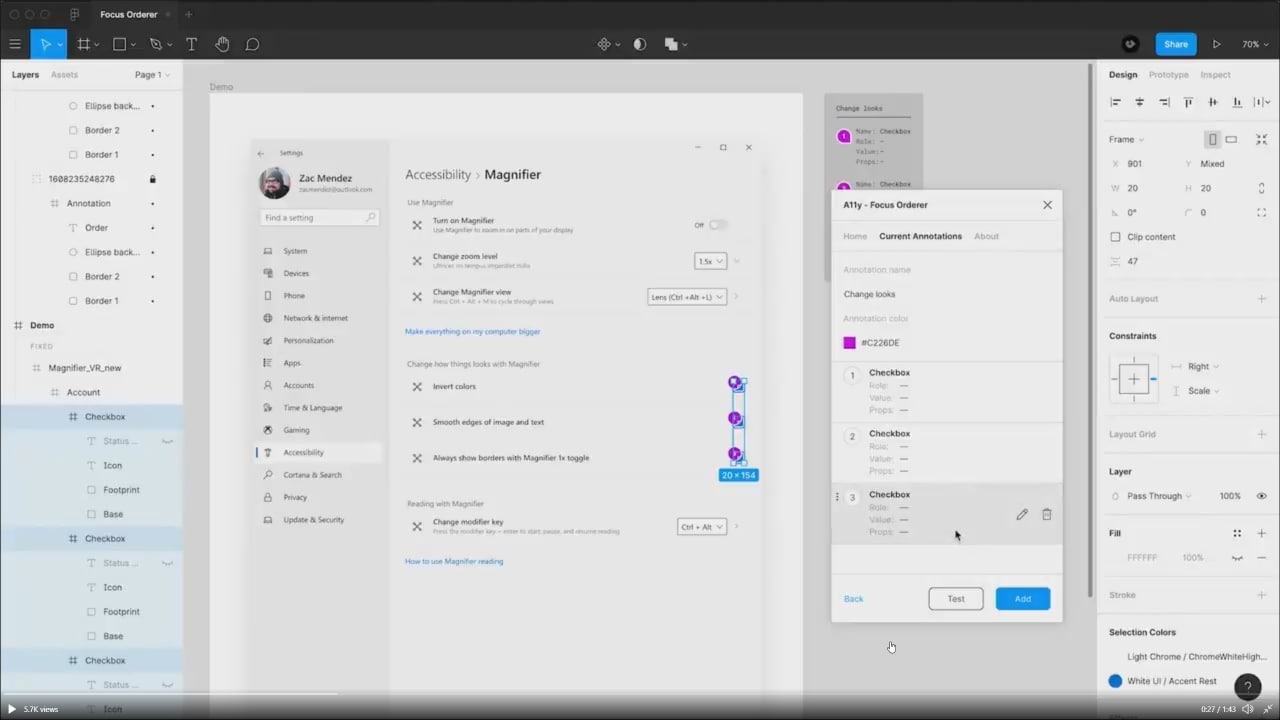Switch to the Prototype tab
Viewport: 1280px width, 720px height.
pos(1168,75)
